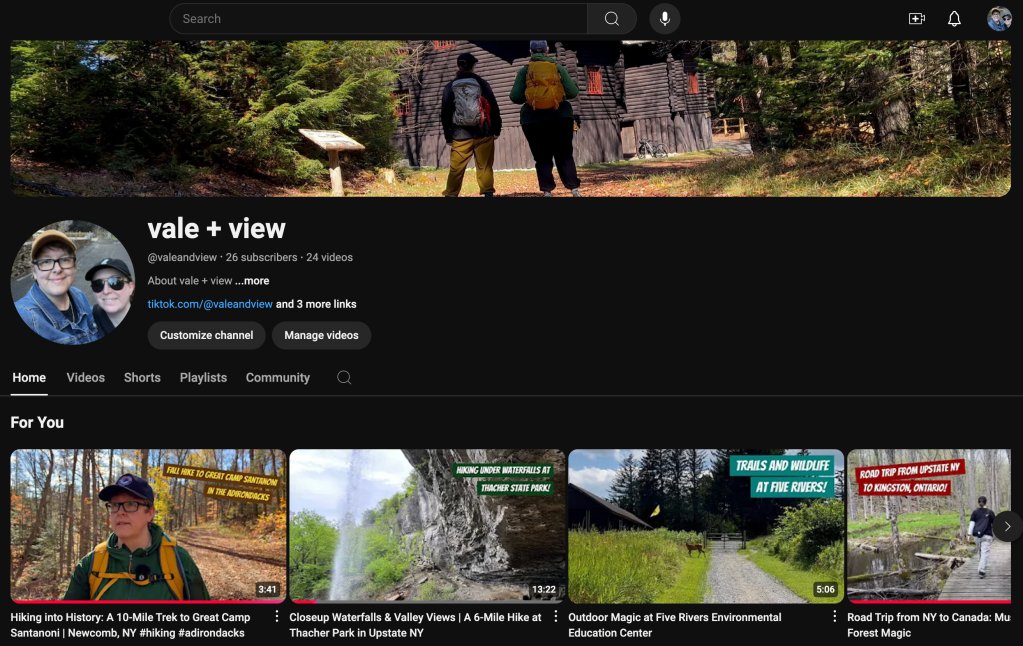Click the channel search magnifier icon
Viewport: 1023px width, 646px height.
click(x=344, y=378)
